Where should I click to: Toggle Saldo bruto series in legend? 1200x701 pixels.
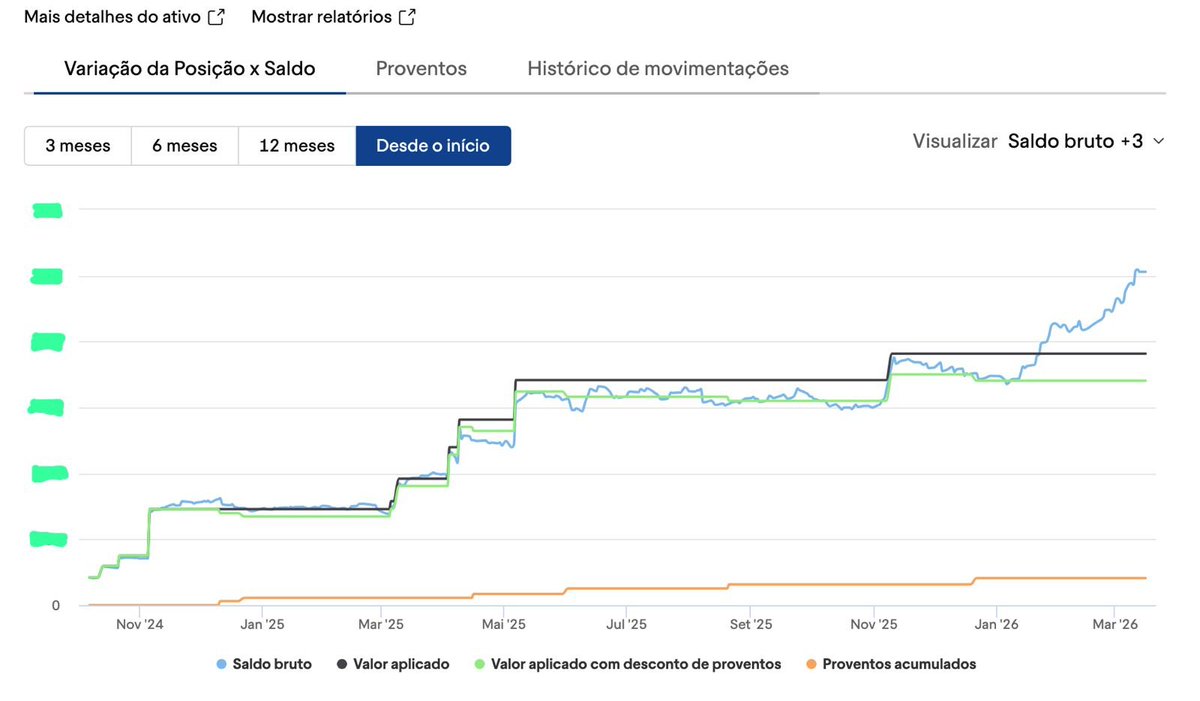[x=264, y=664]
